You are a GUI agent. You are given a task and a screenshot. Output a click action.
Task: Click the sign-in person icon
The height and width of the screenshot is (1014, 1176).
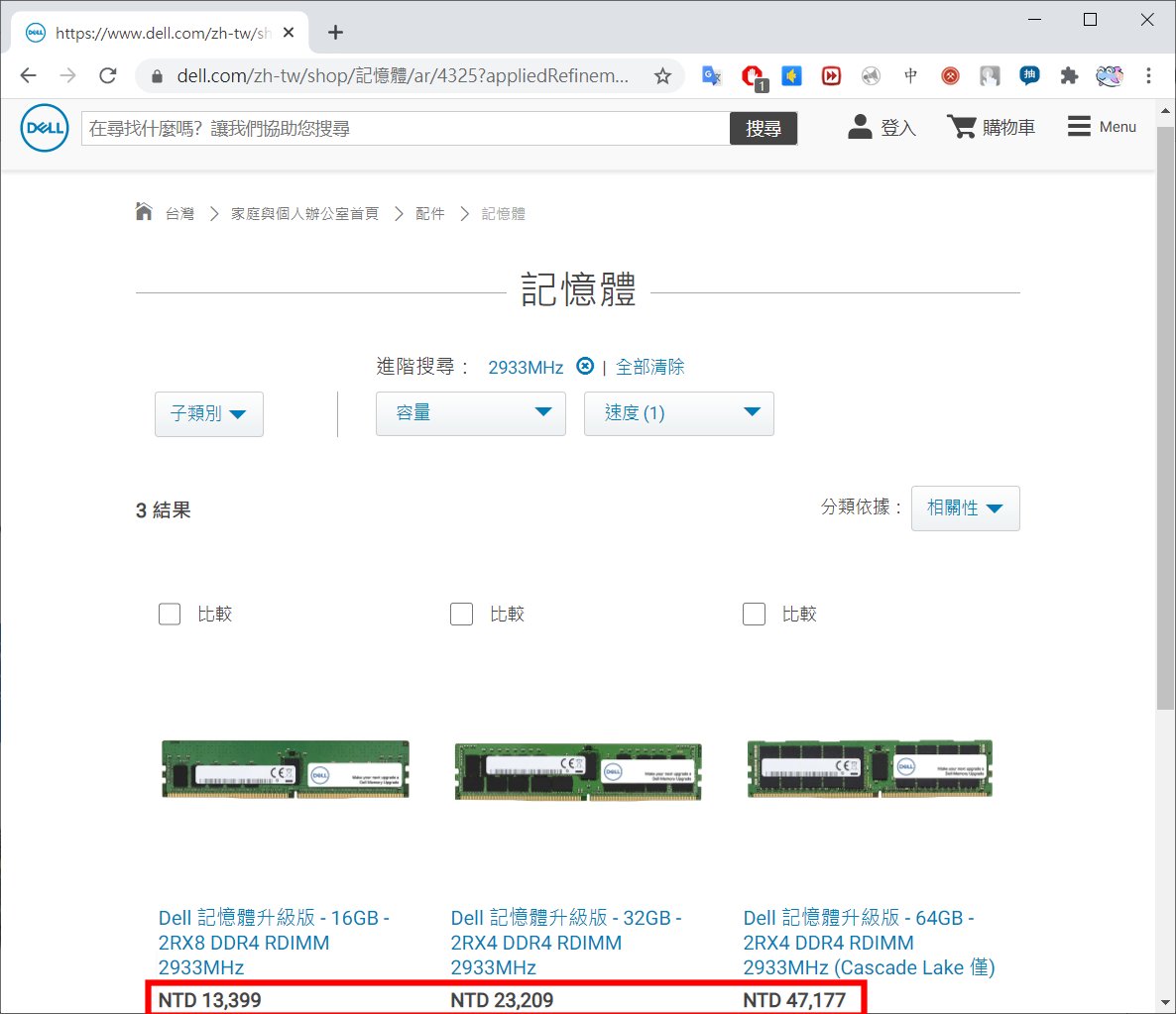click(860, 127)
